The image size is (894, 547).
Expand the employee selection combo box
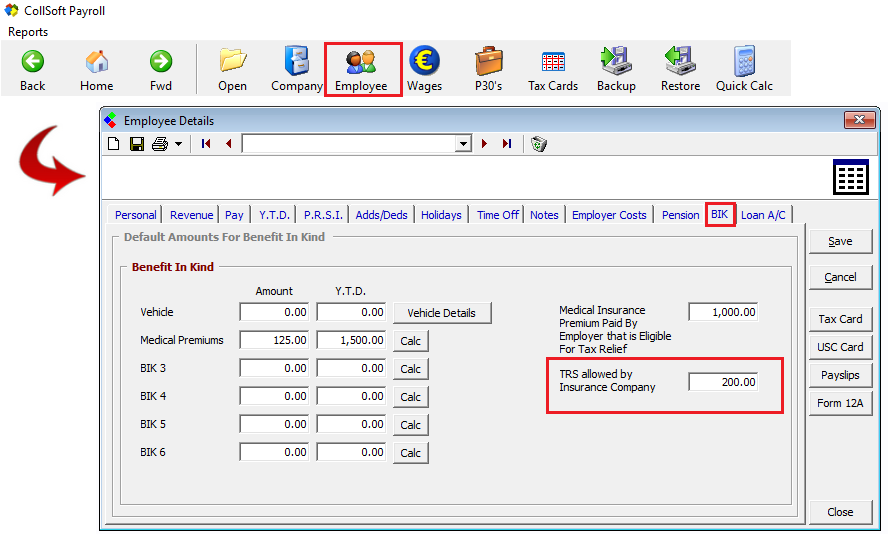[x=463, y=144]
